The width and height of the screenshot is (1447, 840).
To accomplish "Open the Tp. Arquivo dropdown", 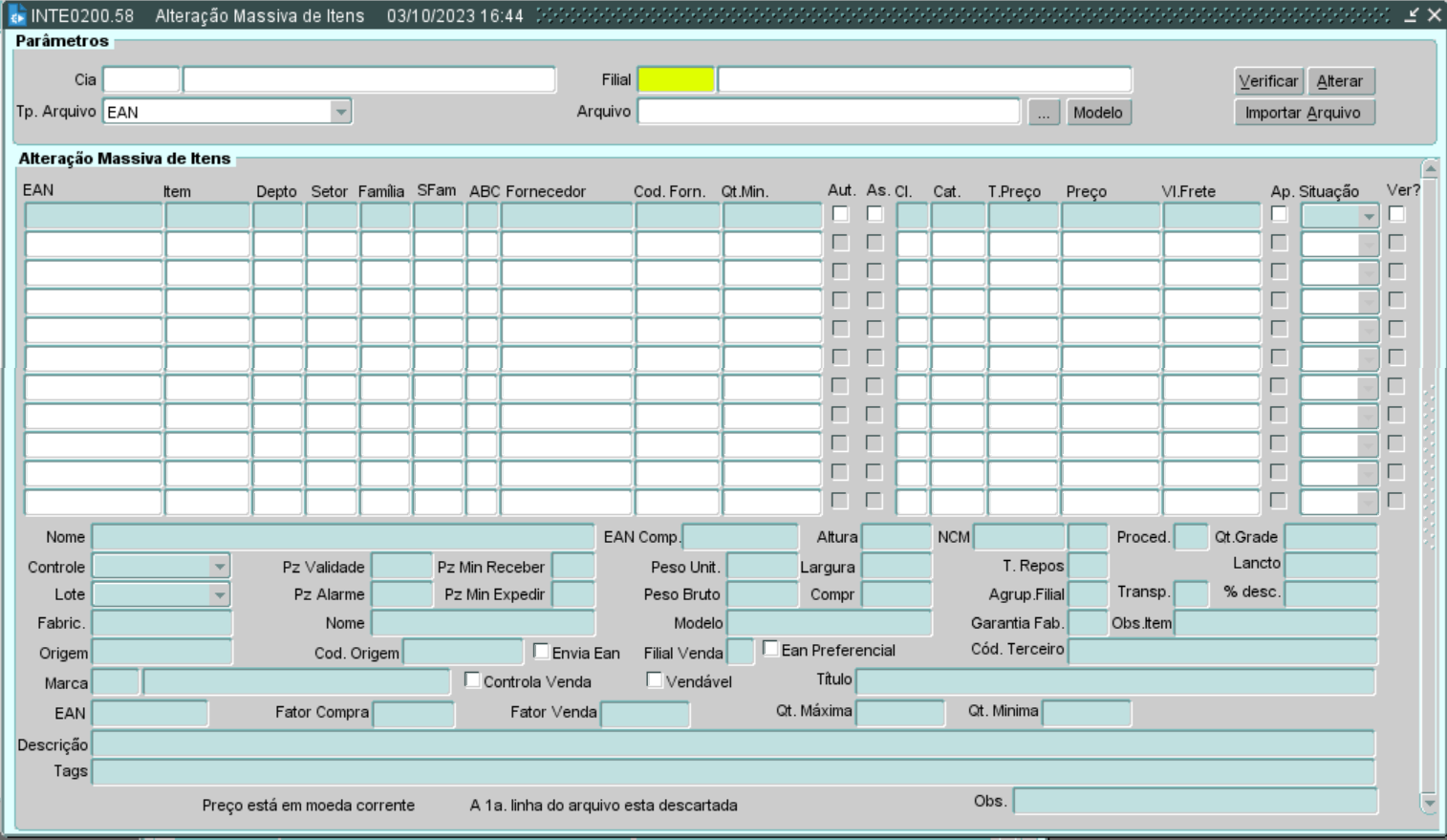I will [x=340, y=112].
